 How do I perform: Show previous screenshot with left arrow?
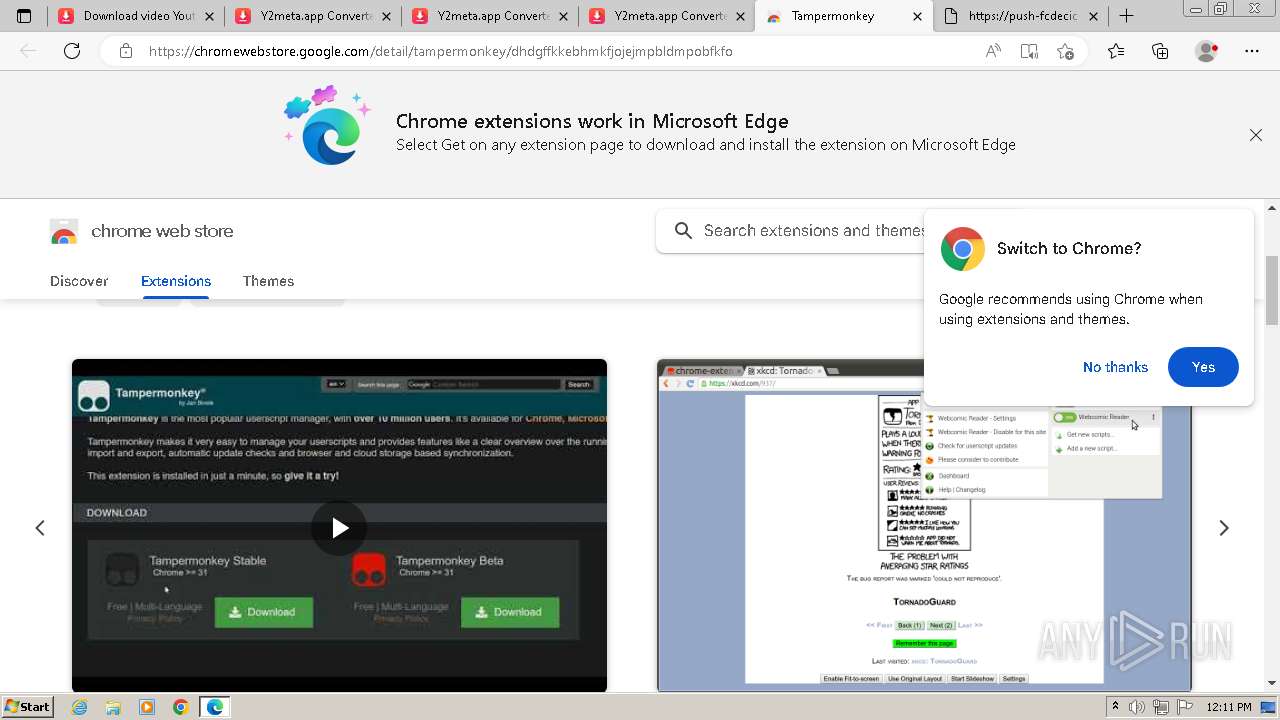tap(40, 528)
